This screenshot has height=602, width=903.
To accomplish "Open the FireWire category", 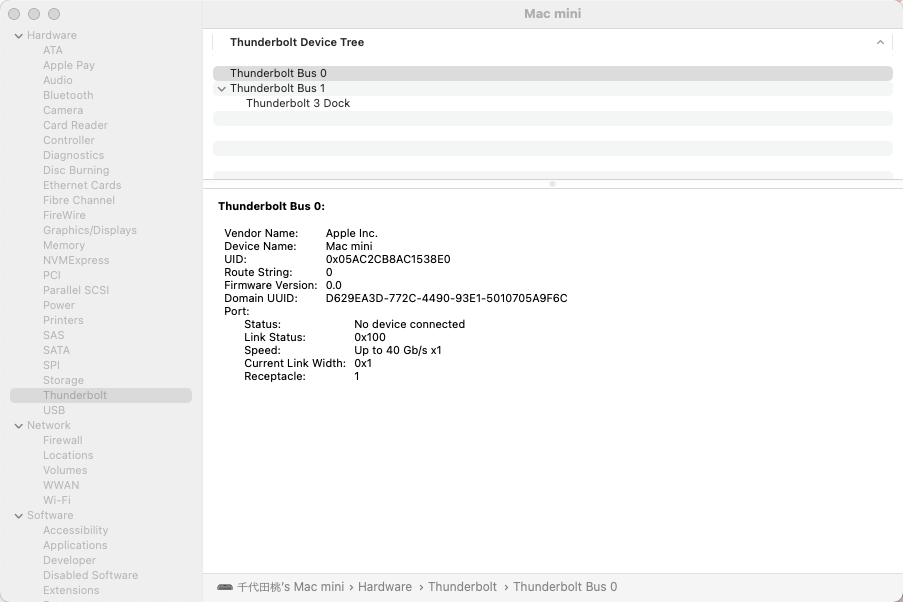I will click(64, 215).
